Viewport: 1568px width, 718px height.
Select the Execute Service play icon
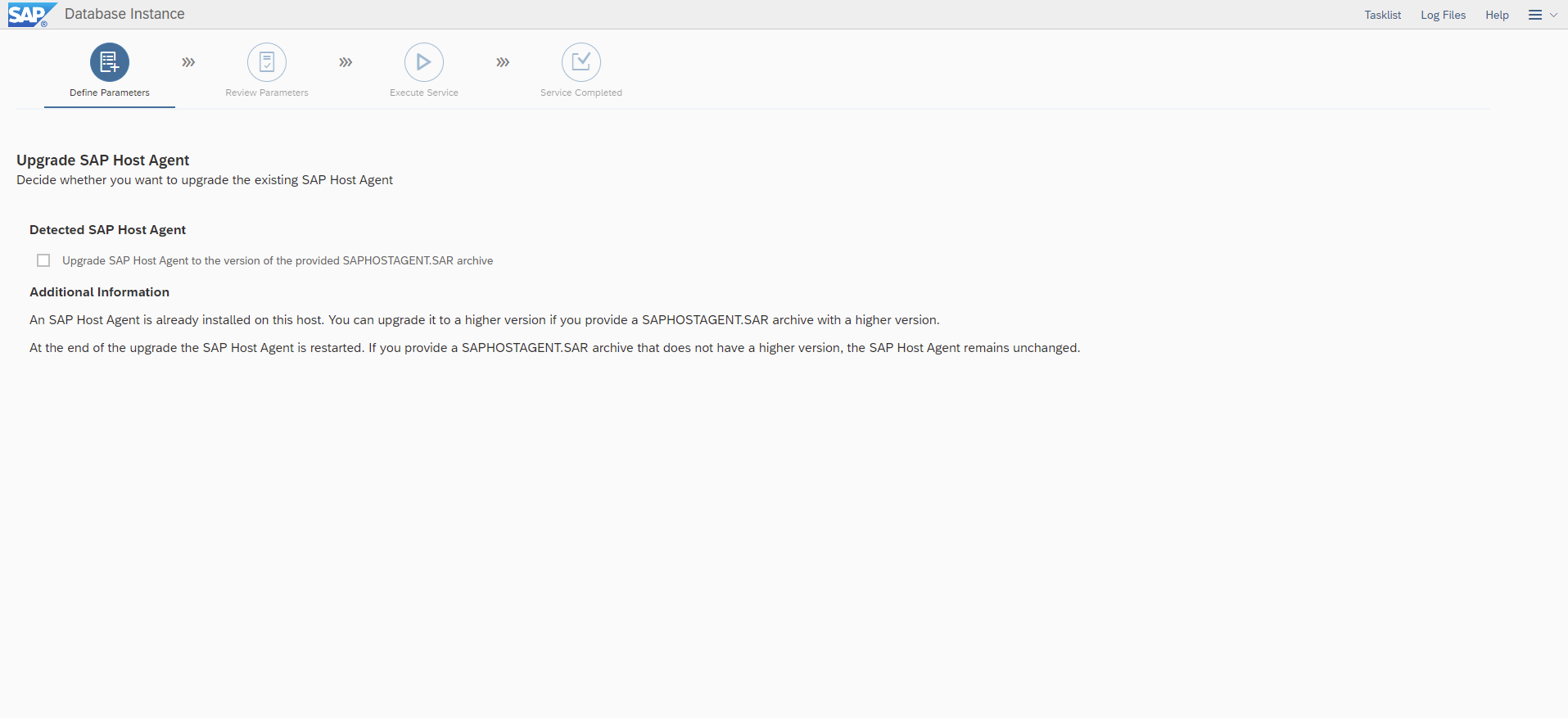pyautogui.click(x=424, y=62)
